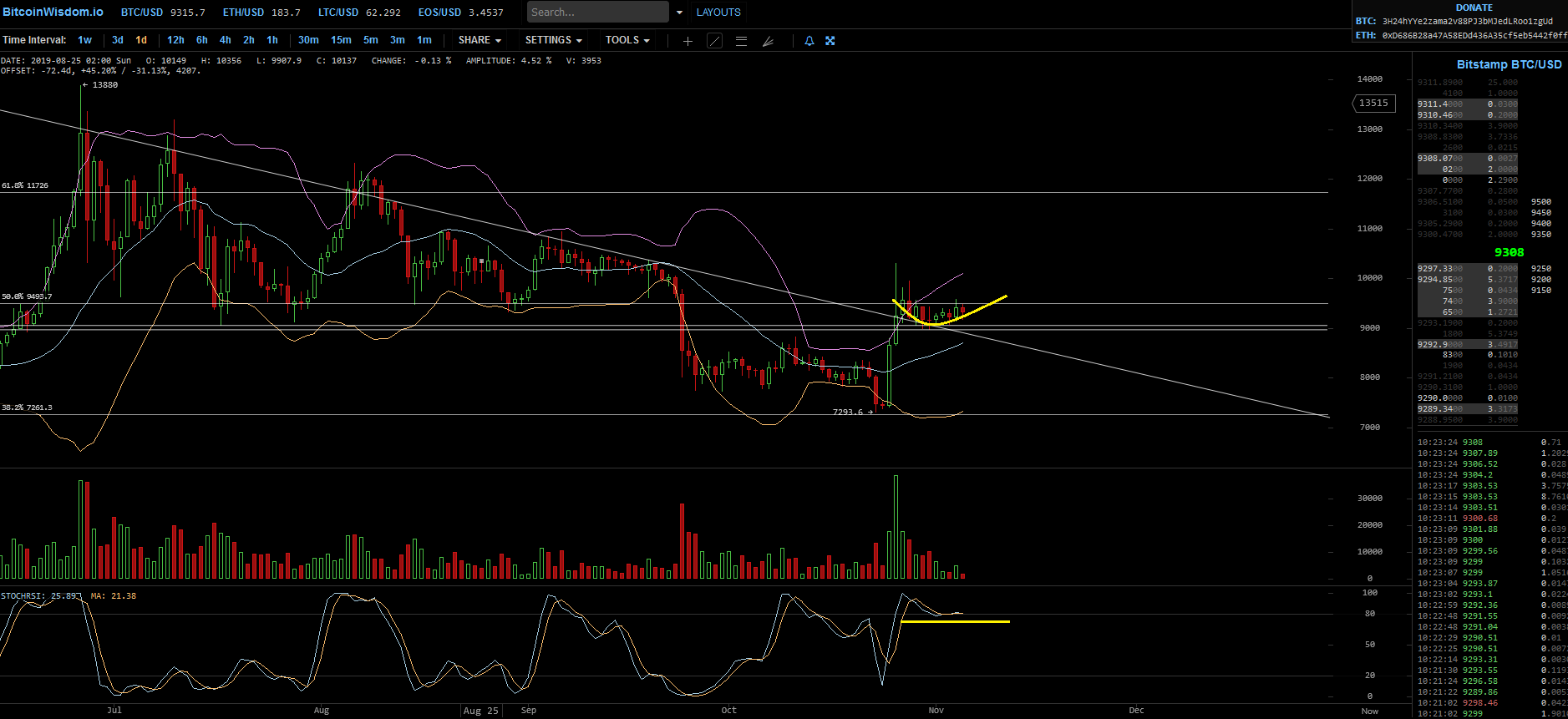Select the crosshair cursor tool
Screen dimensions: 1568x719
[688, 41]
